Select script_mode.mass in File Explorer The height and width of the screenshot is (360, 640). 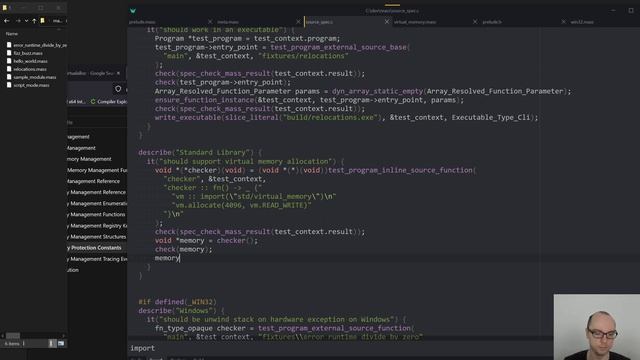click(x=28, y=85)
